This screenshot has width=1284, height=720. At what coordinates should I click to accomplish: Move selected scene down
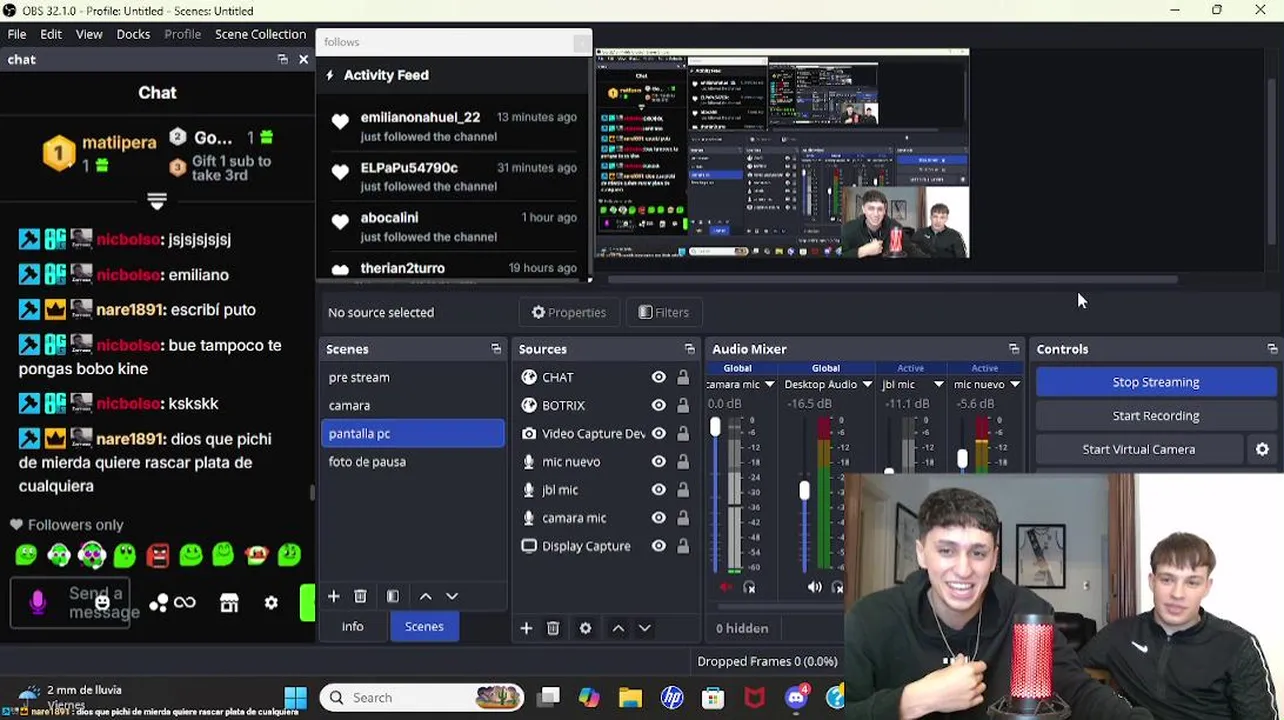point(452,596)
